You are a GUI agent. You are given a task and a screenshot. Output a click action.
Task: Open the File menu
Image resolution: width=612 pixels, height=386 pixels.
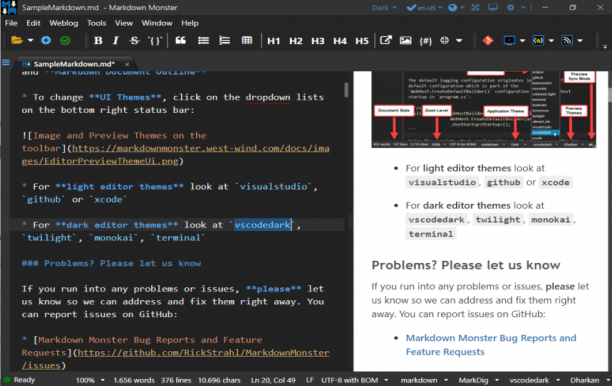click(x=11, y=23)
